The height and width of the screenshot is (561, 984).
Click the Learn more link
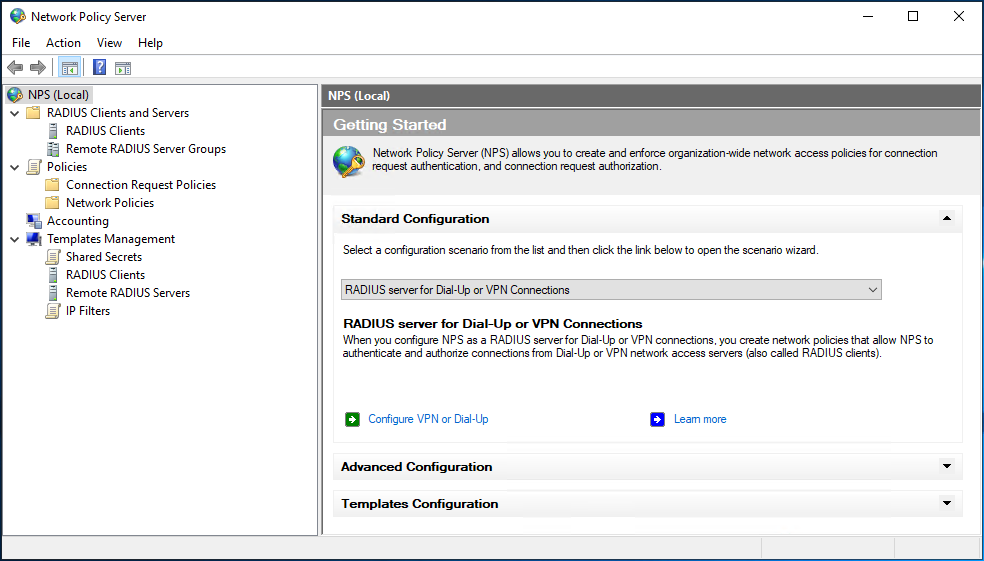click(x=700, y=419)
